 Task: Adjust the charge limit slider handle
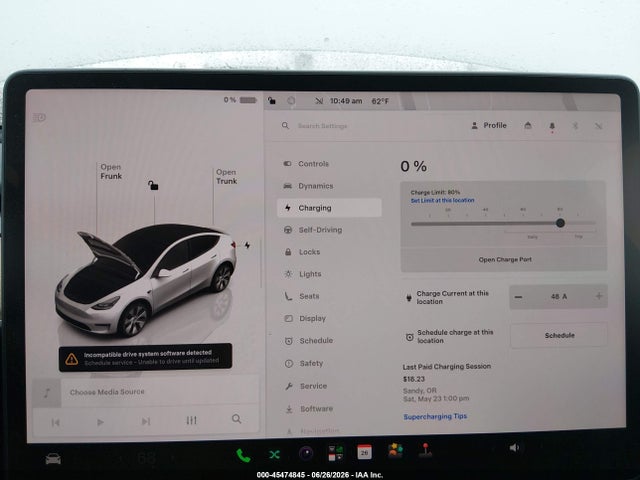(x=560, y=223)
